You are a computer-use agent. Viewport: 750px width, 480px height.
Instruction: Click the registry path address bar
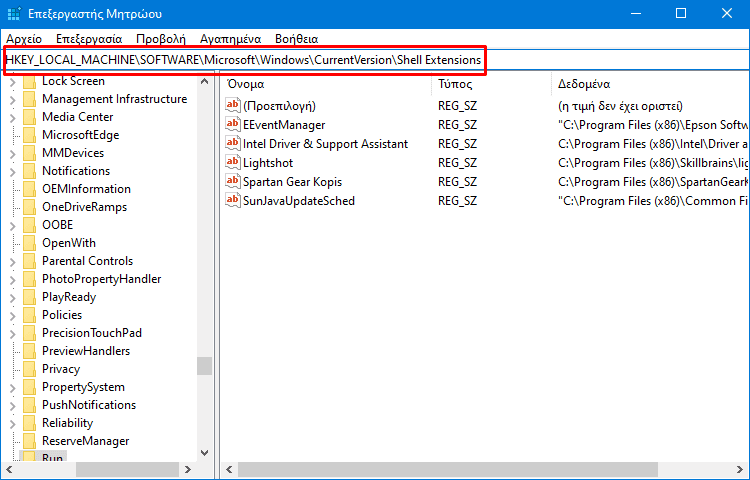click(x=376, y=60)
